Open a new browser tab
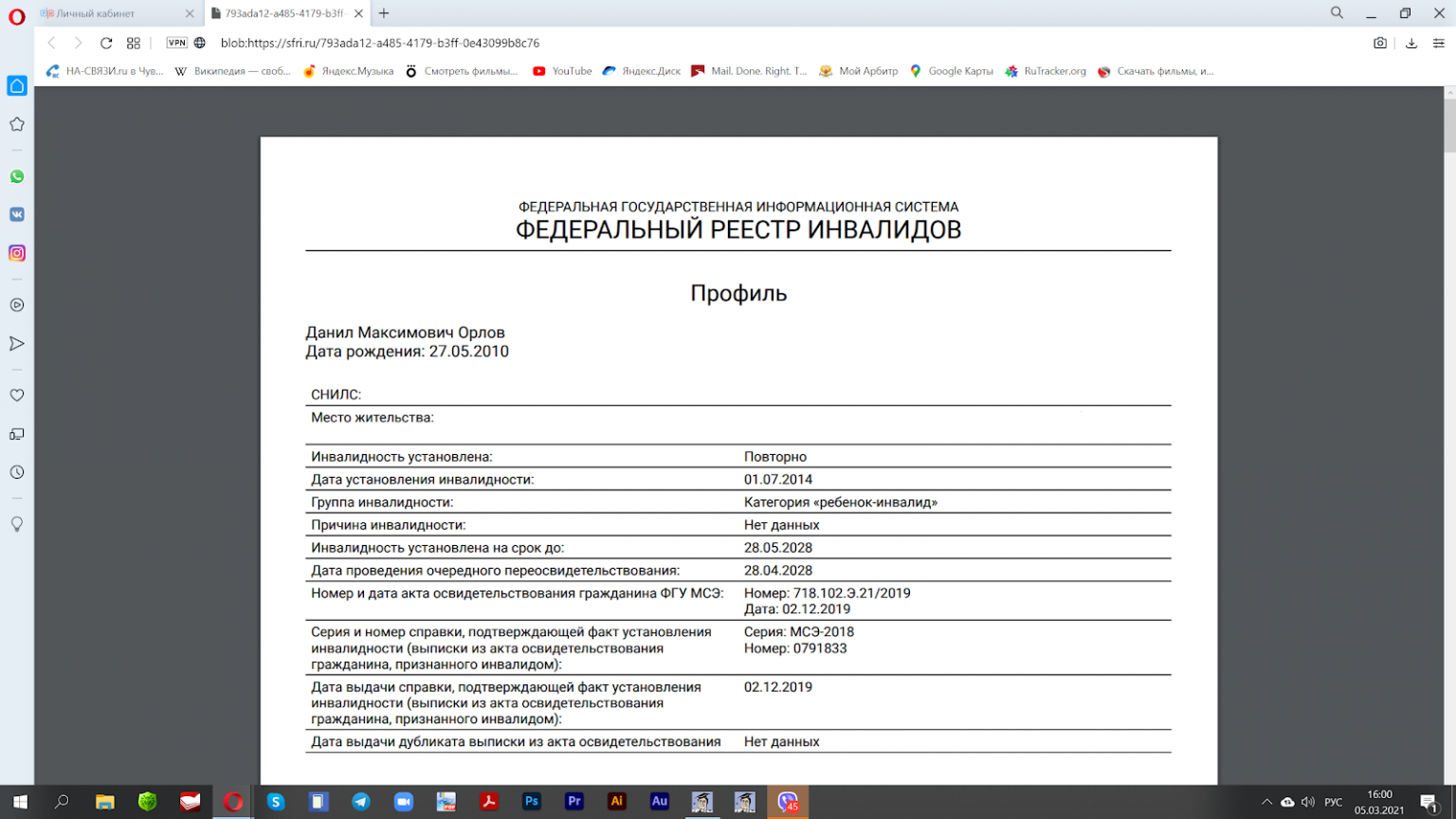 (384, 13)
